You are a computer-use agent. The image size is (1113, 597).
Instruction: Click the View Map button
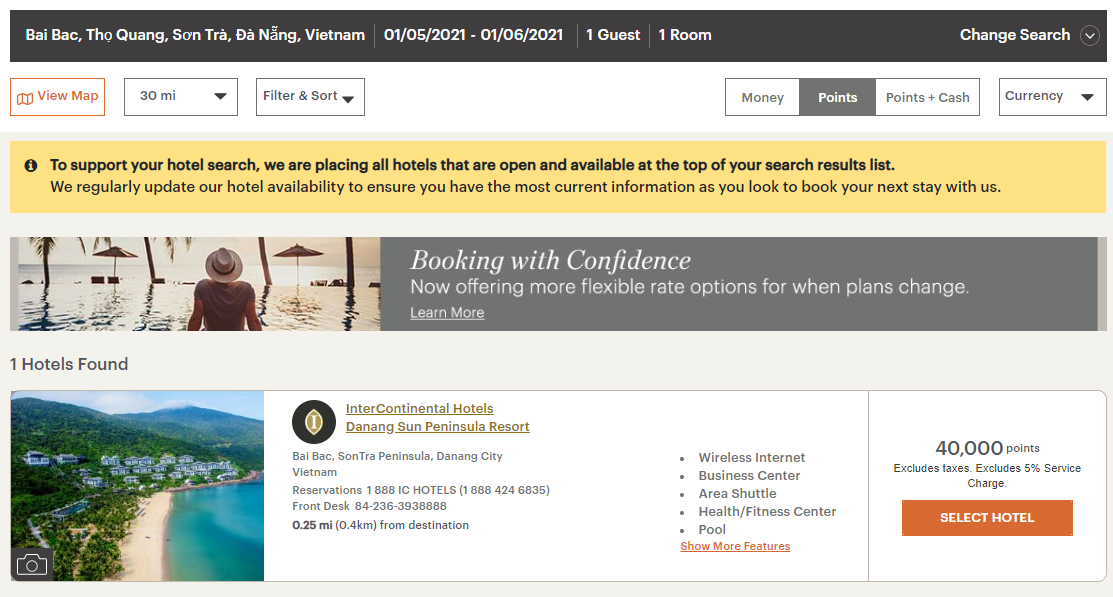click(x=57, y=97)
